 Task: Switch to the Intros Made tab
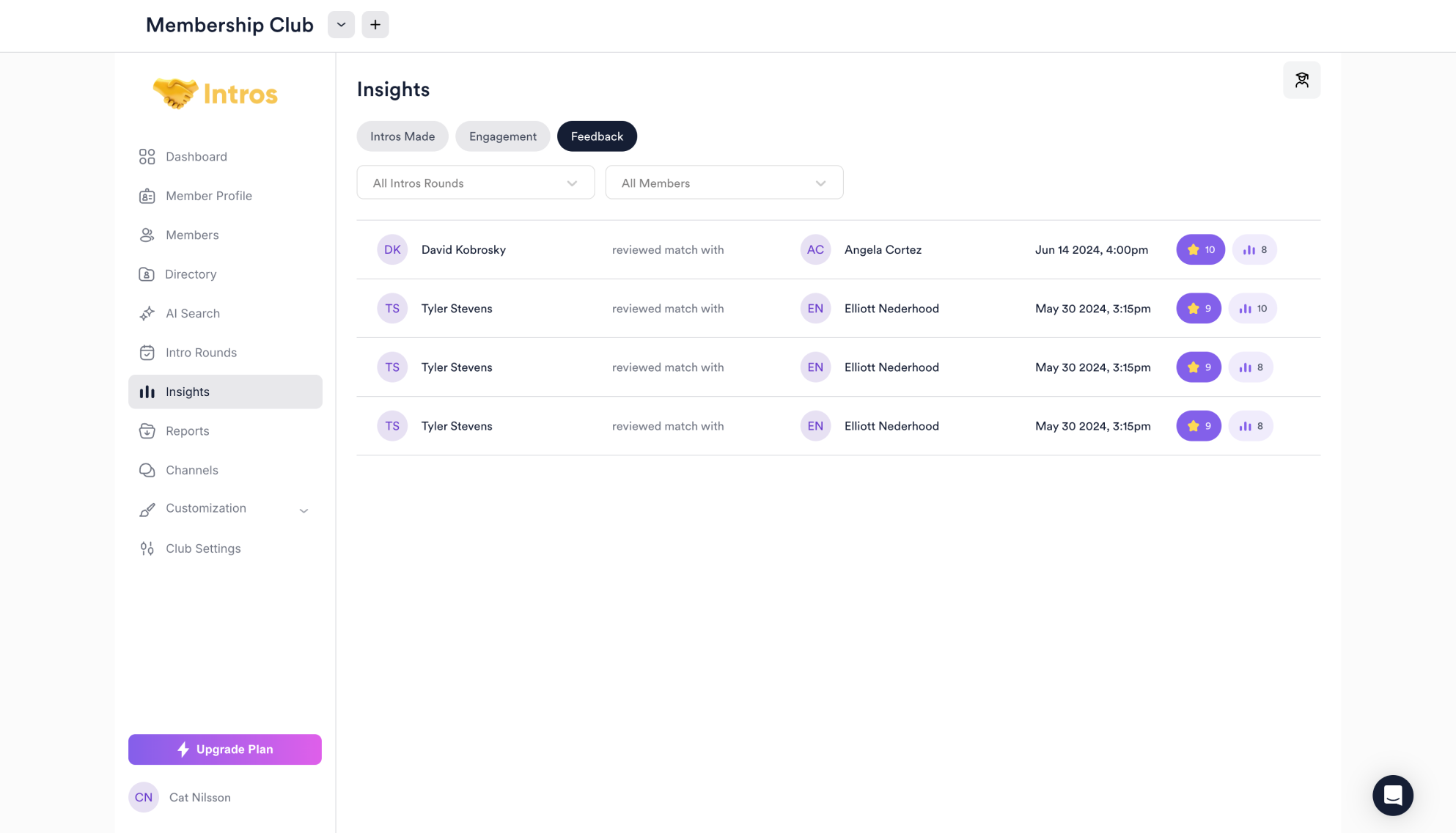click(x=402, y=136)
